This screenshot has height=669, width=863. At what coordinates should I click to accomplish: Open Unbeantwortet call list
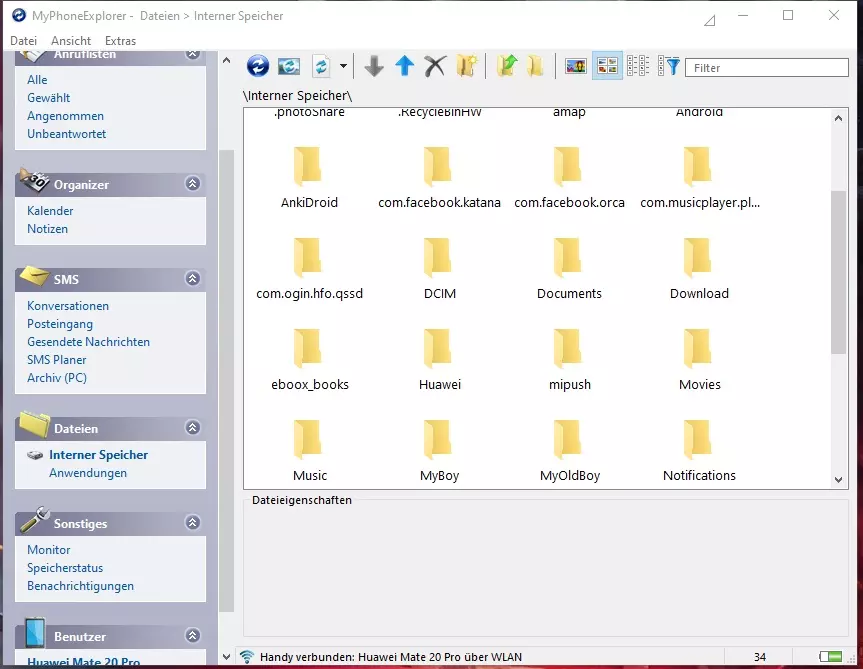point(67,134)
